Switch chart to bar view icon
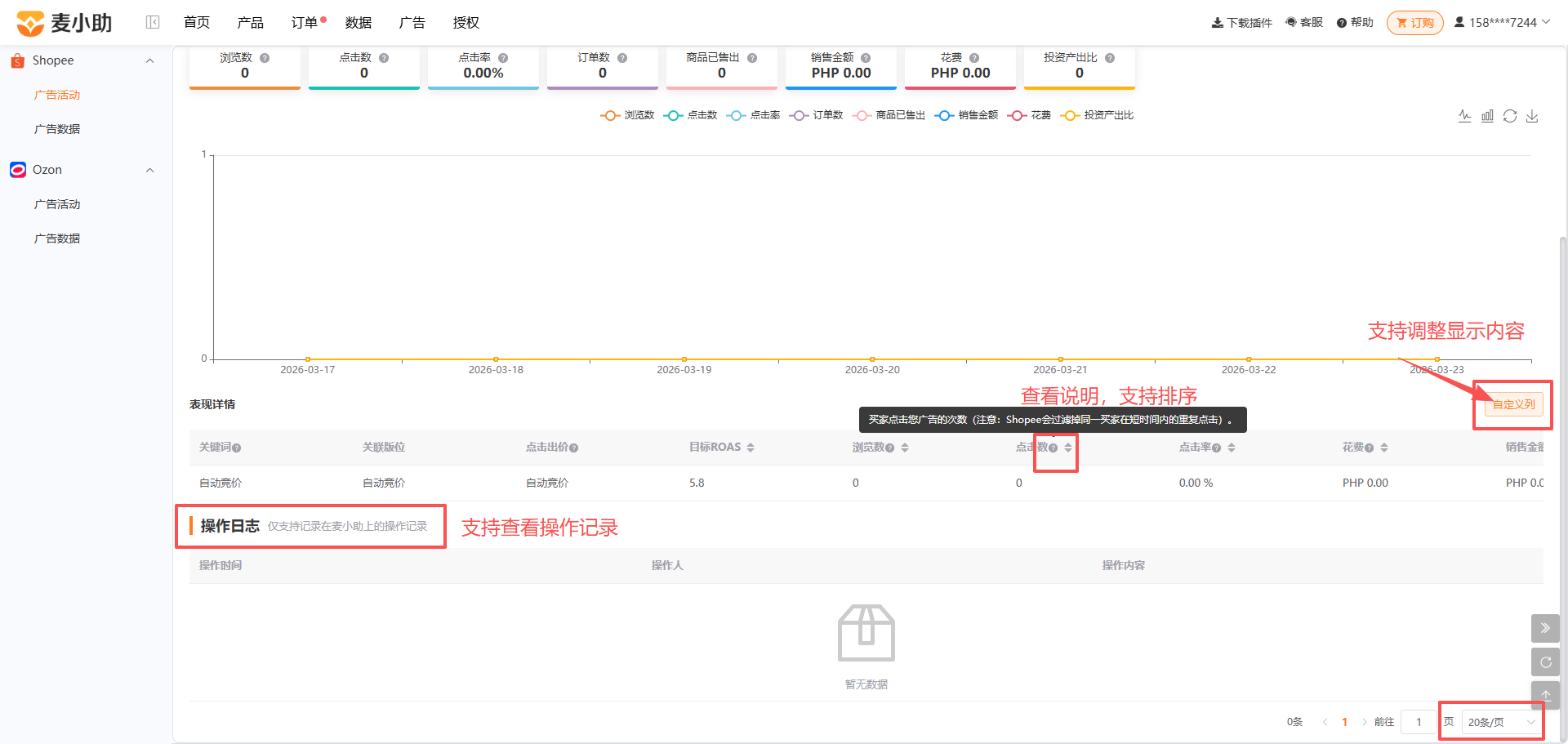 tap(1487, 116)
